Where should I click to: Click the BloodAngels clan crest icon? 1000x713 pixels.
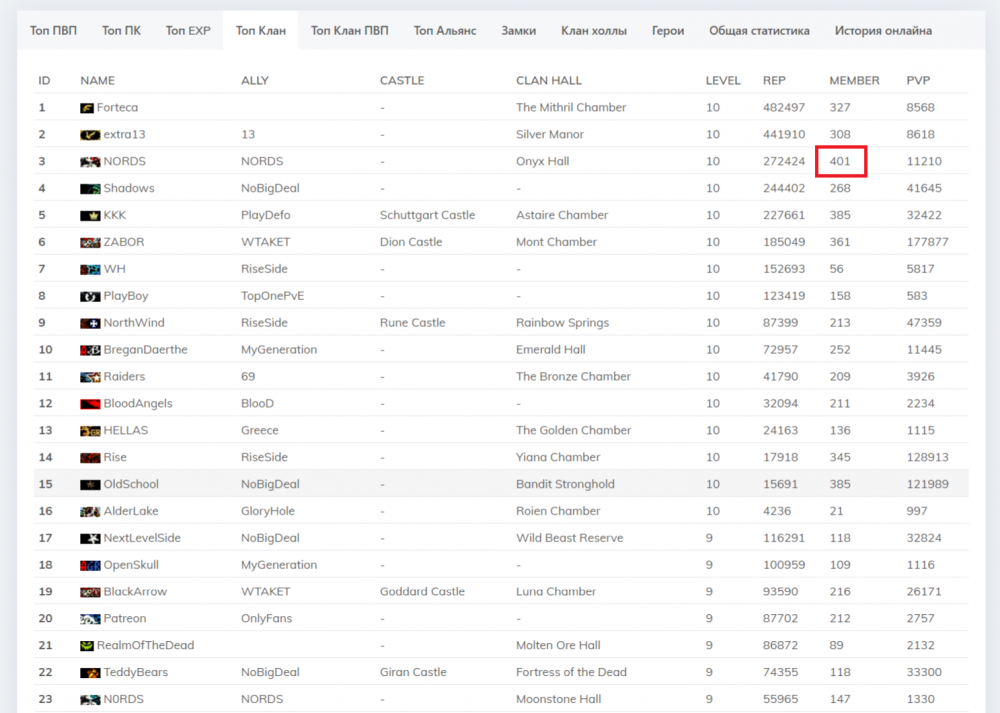(90, 404)
